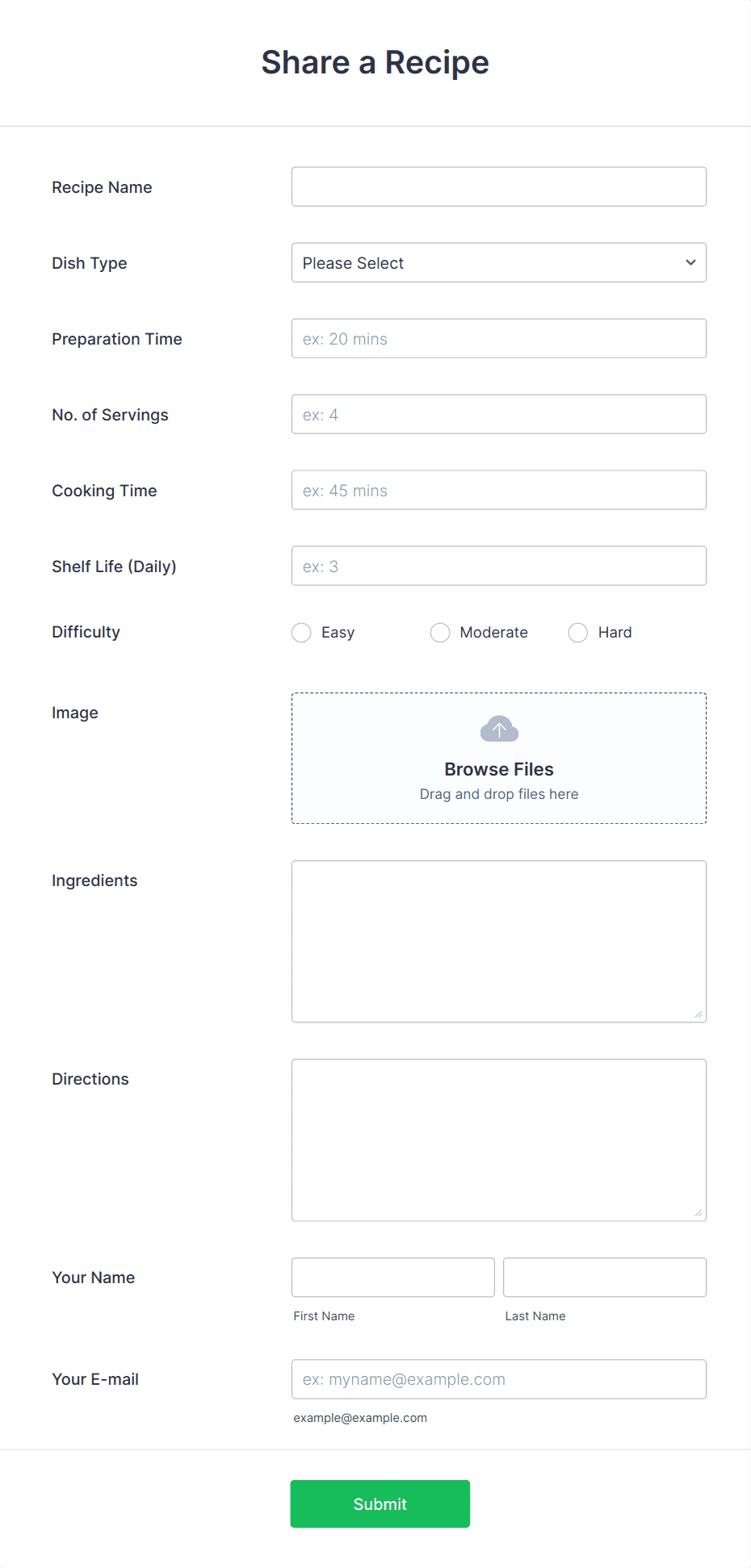The height and width of the screenshot is (1568, 751).
Task: Click the Share a Recipe heading
Action: tap(375, 62)
